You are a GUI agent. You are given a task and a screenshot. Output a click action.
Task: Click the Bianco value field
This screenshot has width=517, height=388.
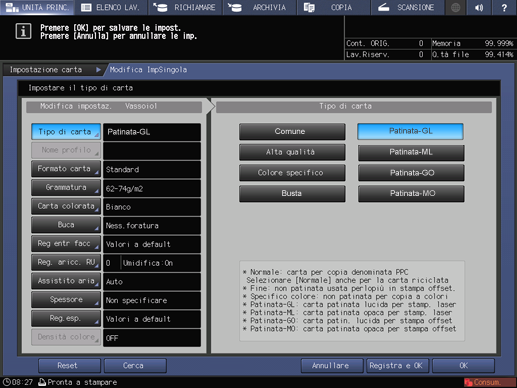(x=152, y=207)
